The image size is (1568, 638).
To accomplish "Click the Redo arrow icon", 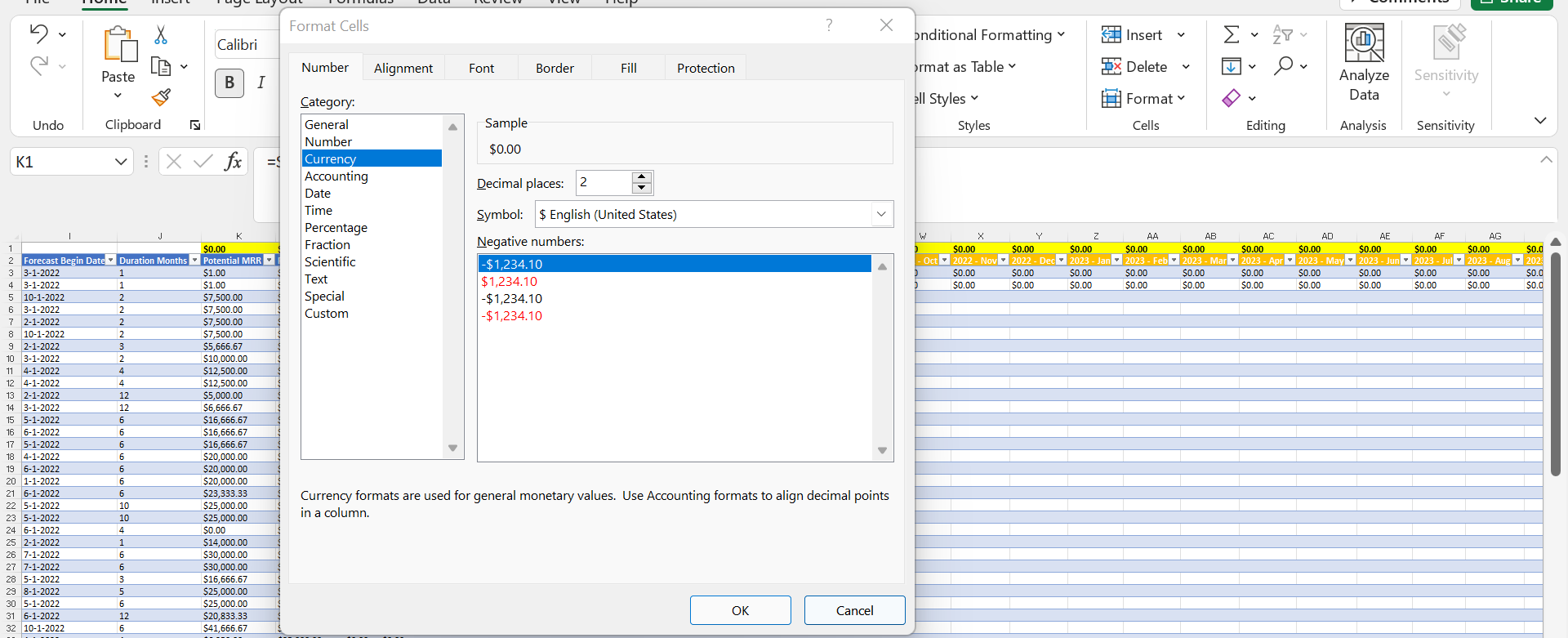I will [38, 65].
